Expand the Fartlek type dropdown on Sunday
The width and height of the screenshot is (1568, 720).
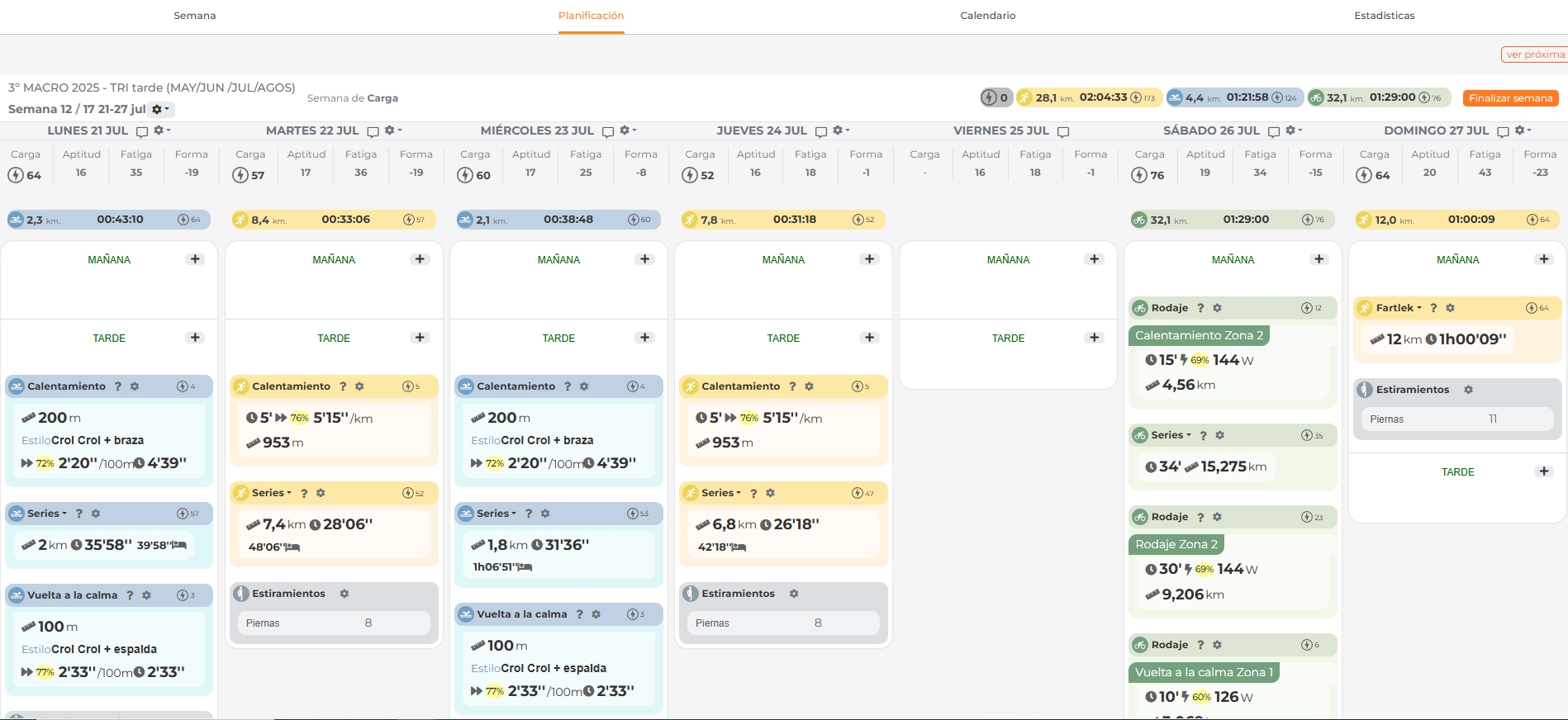1399,308
